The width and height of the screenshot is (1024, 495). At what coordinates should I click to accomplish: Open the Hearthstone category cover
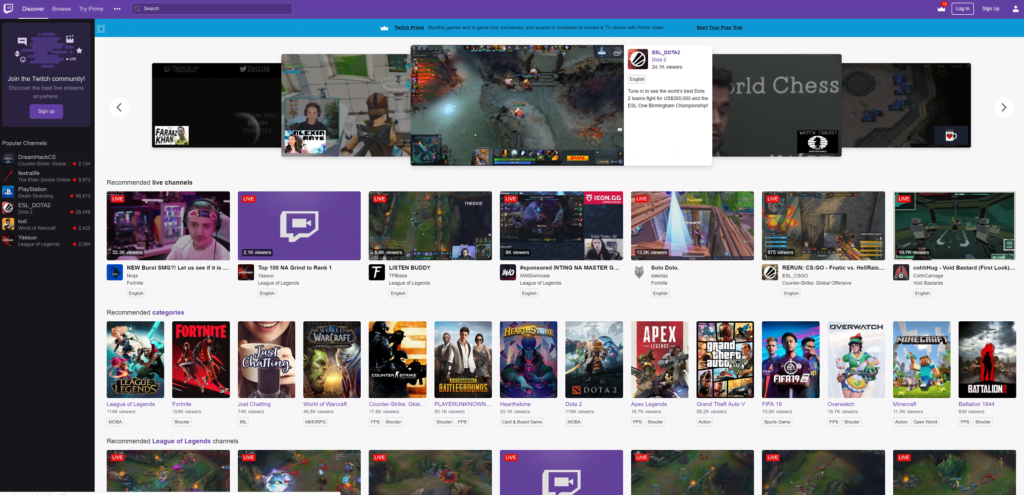click(x=528, y=359)
